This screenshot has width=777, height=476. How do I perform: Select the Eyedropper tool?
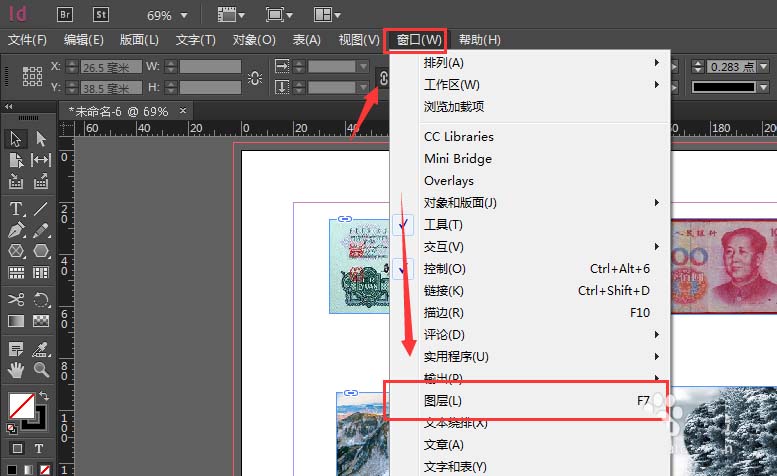41,349
